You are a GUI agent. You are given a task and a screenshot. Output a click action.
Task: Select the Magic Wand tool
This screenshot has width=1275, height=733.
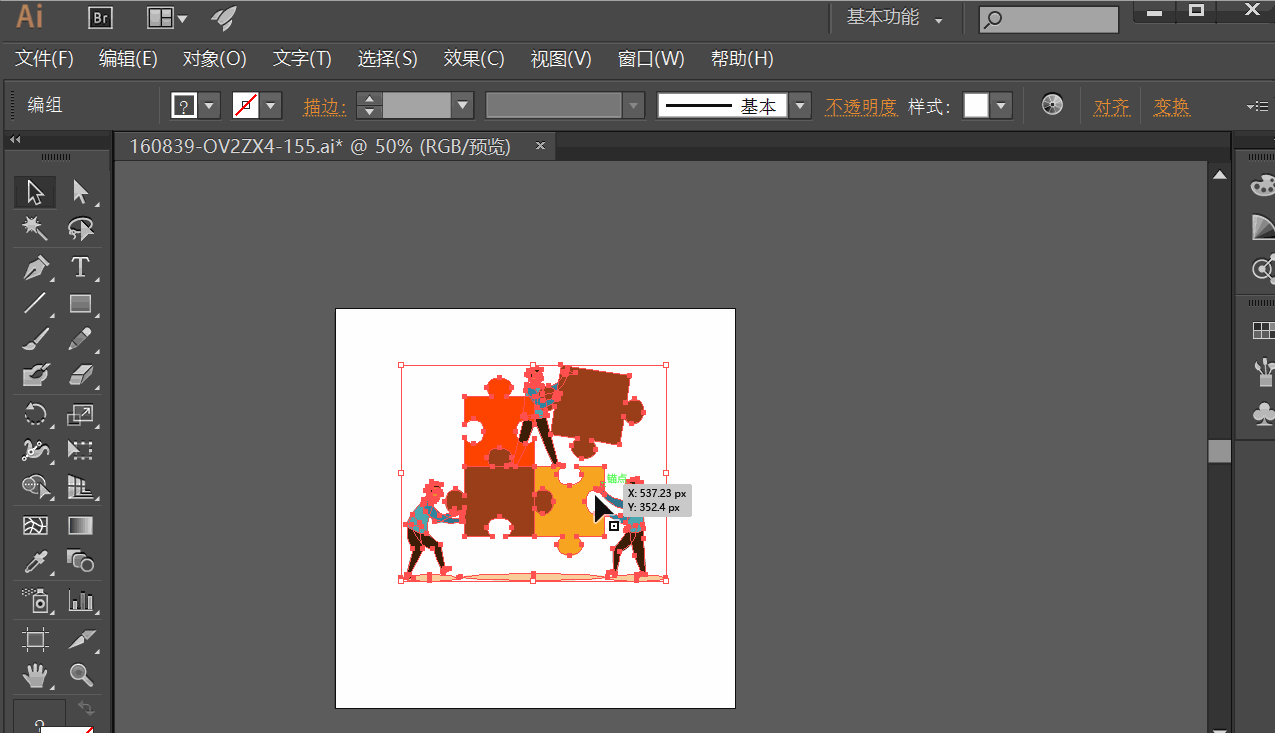tap(35, 229)
